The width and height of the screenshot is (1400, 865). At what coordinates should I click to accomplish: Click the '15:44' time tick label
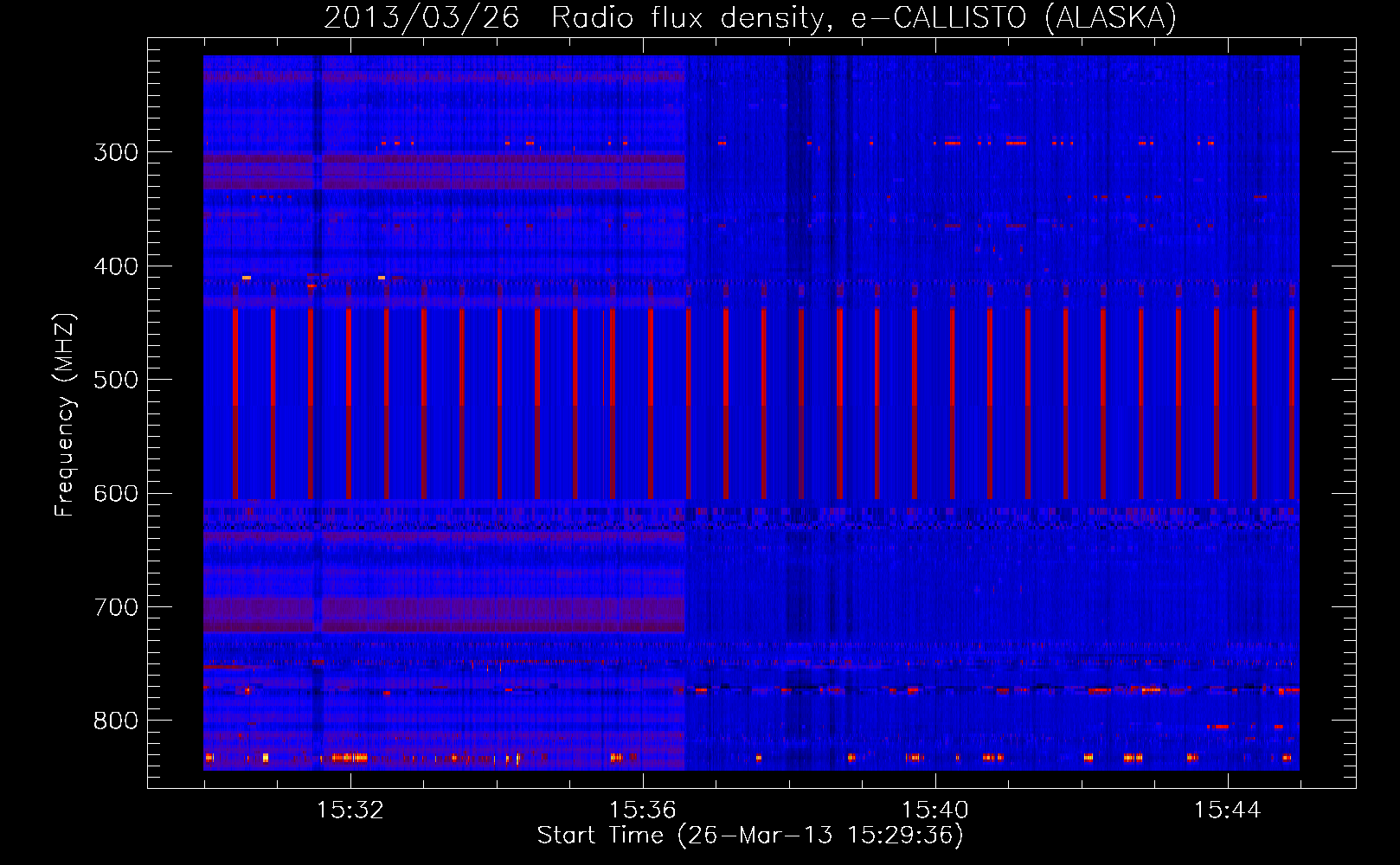(1228, 811)
